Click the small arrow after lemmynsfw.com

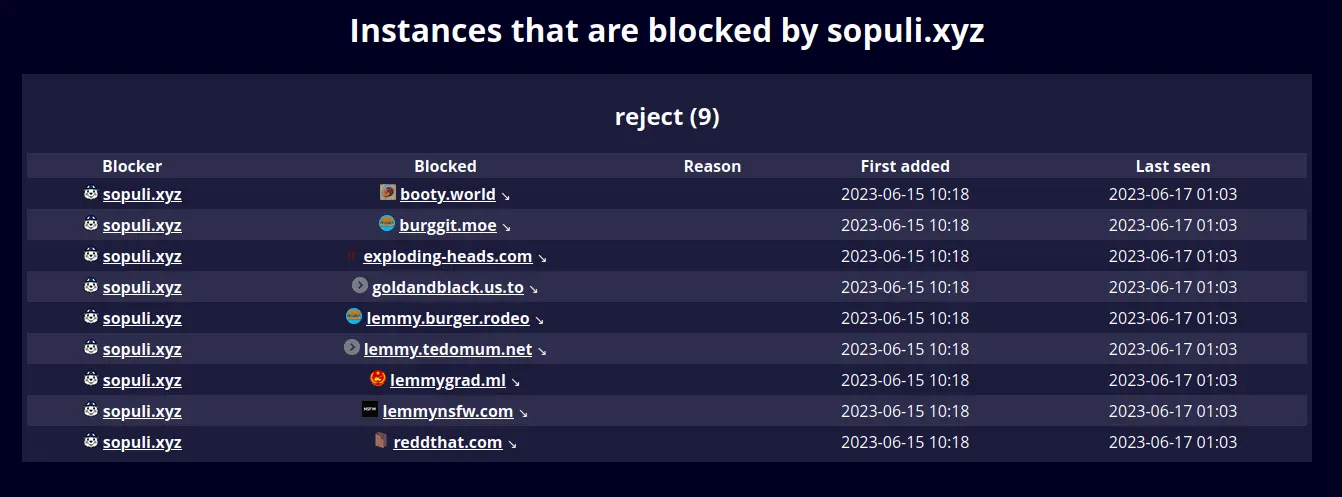523,413
